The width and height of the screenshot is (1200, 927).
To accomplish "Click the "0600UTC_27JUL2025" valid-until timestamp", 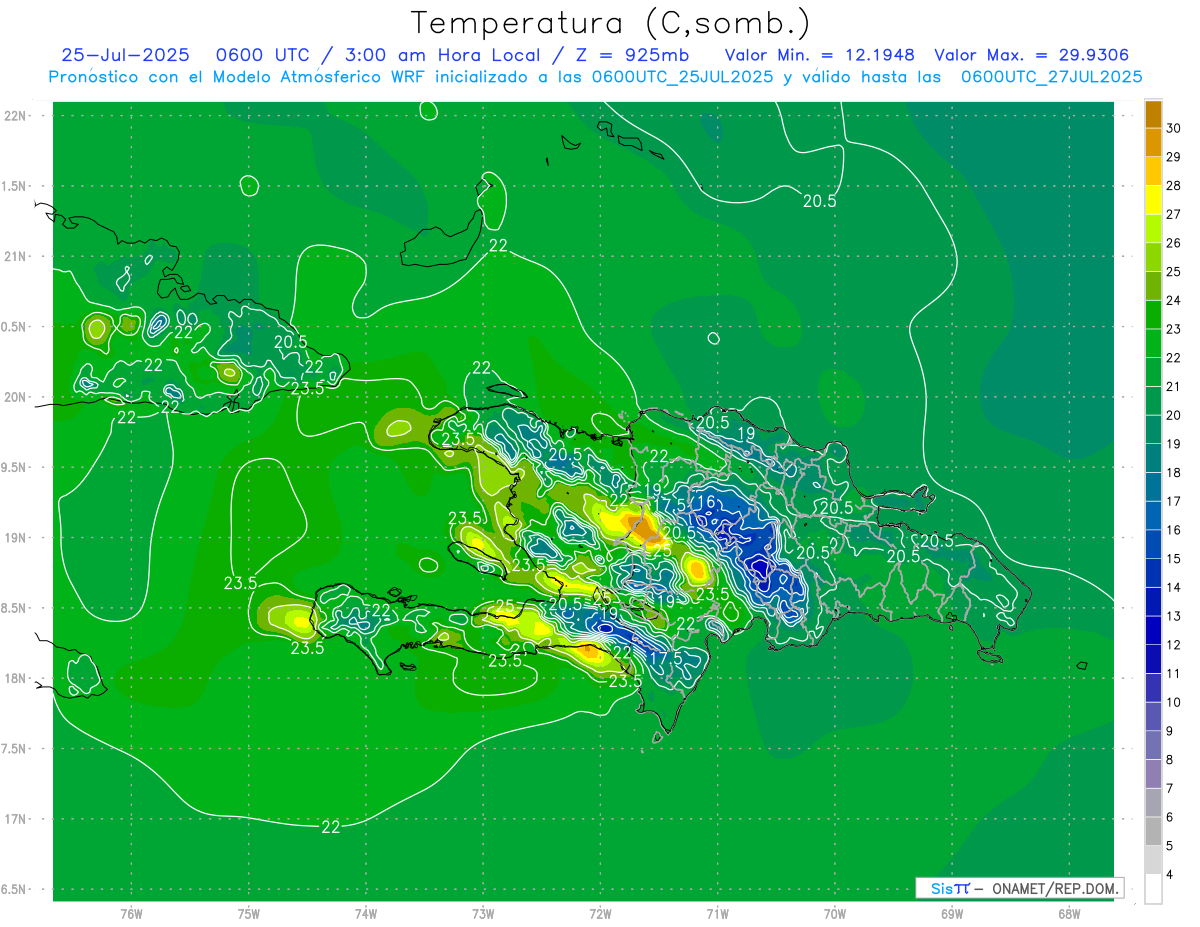I will [1052, 77].
